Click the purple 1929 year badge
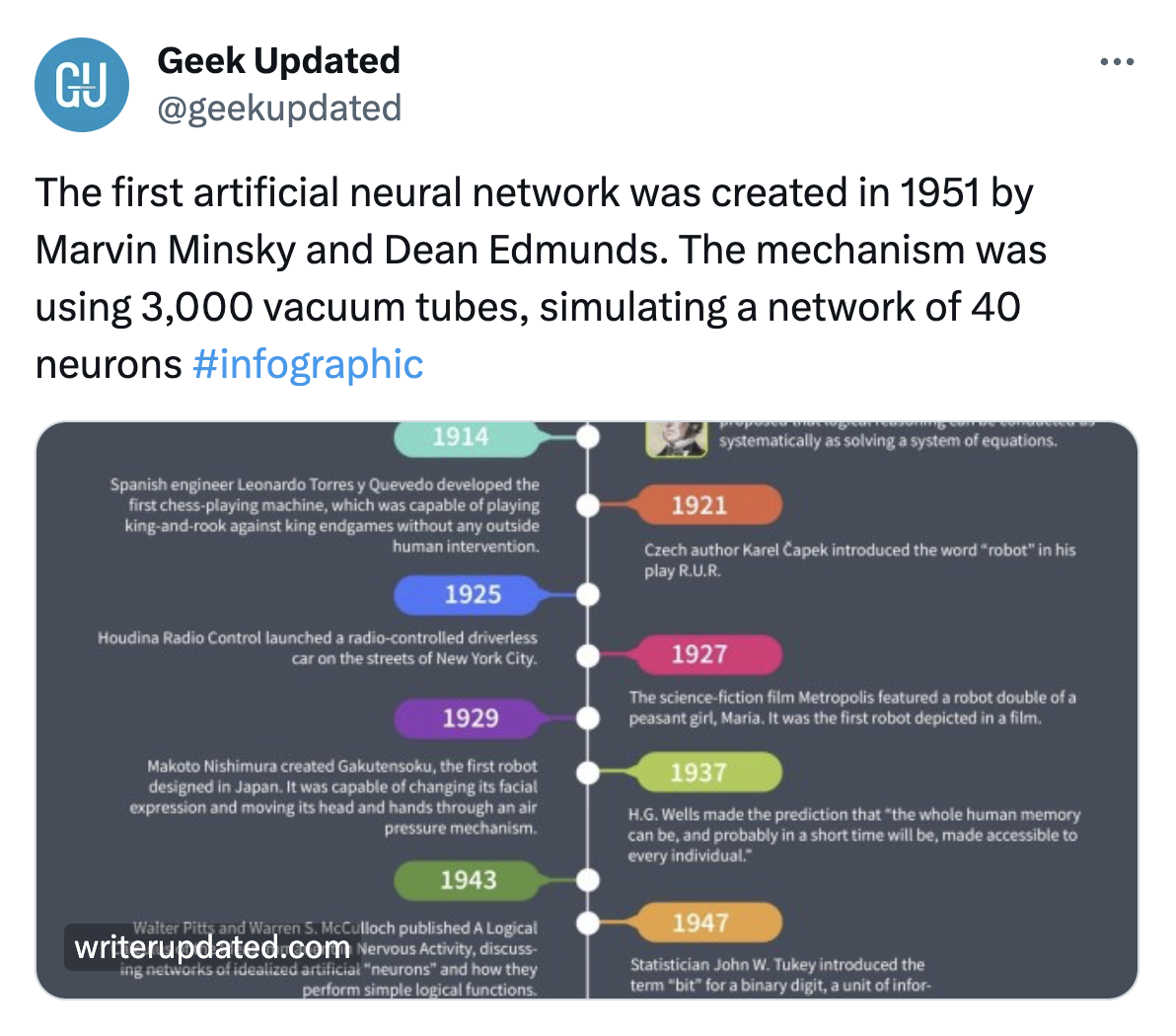 pos(470,718)
